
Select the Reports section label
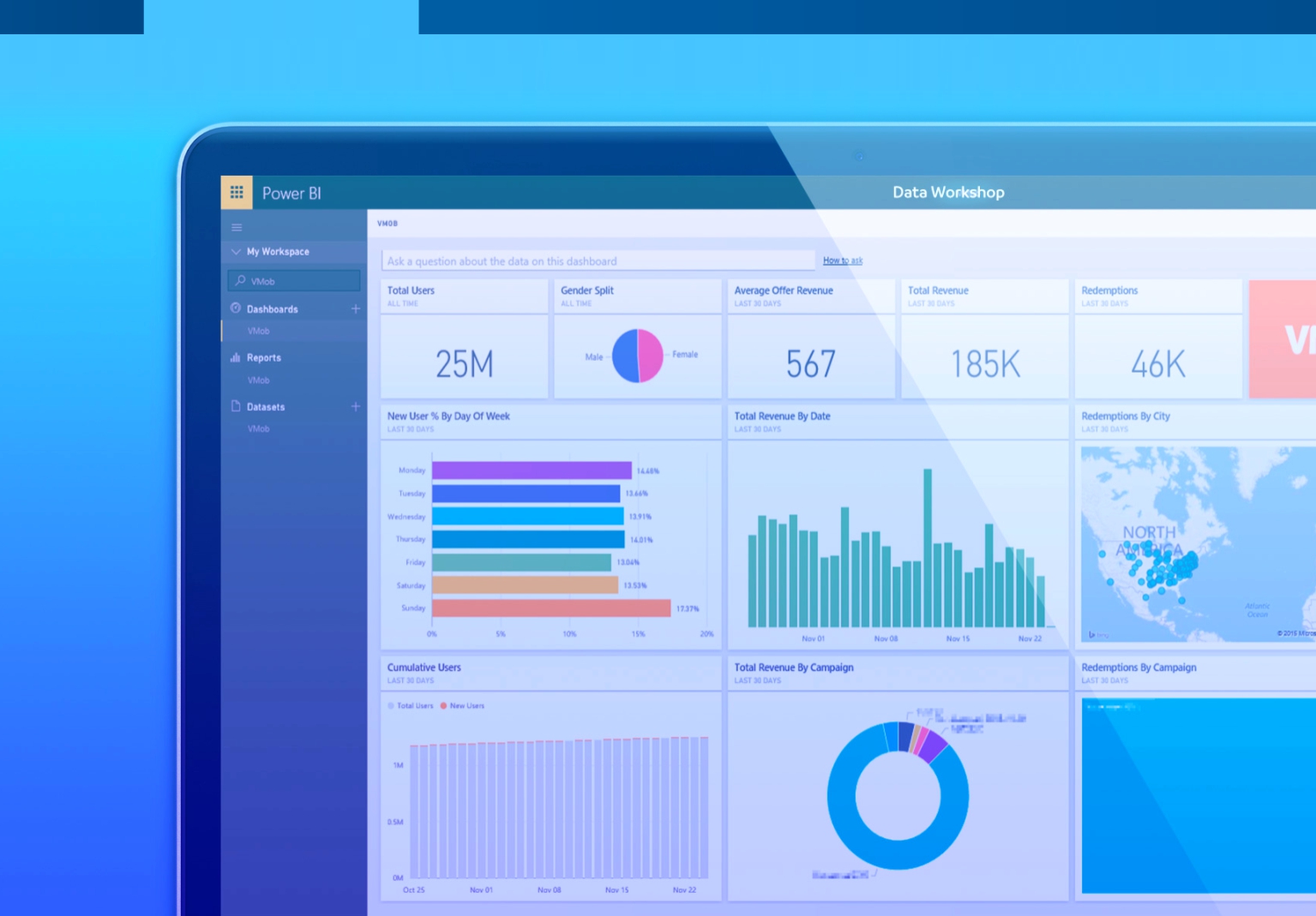click(x=264, y=358)
